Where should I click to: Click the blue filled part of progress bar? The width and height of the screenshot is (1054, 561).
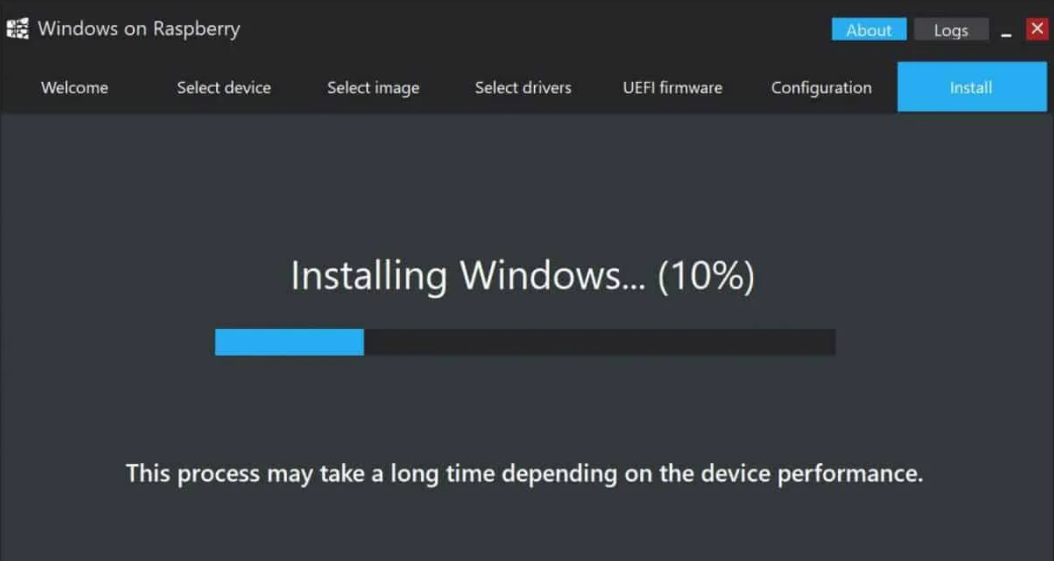coord(289,342)
